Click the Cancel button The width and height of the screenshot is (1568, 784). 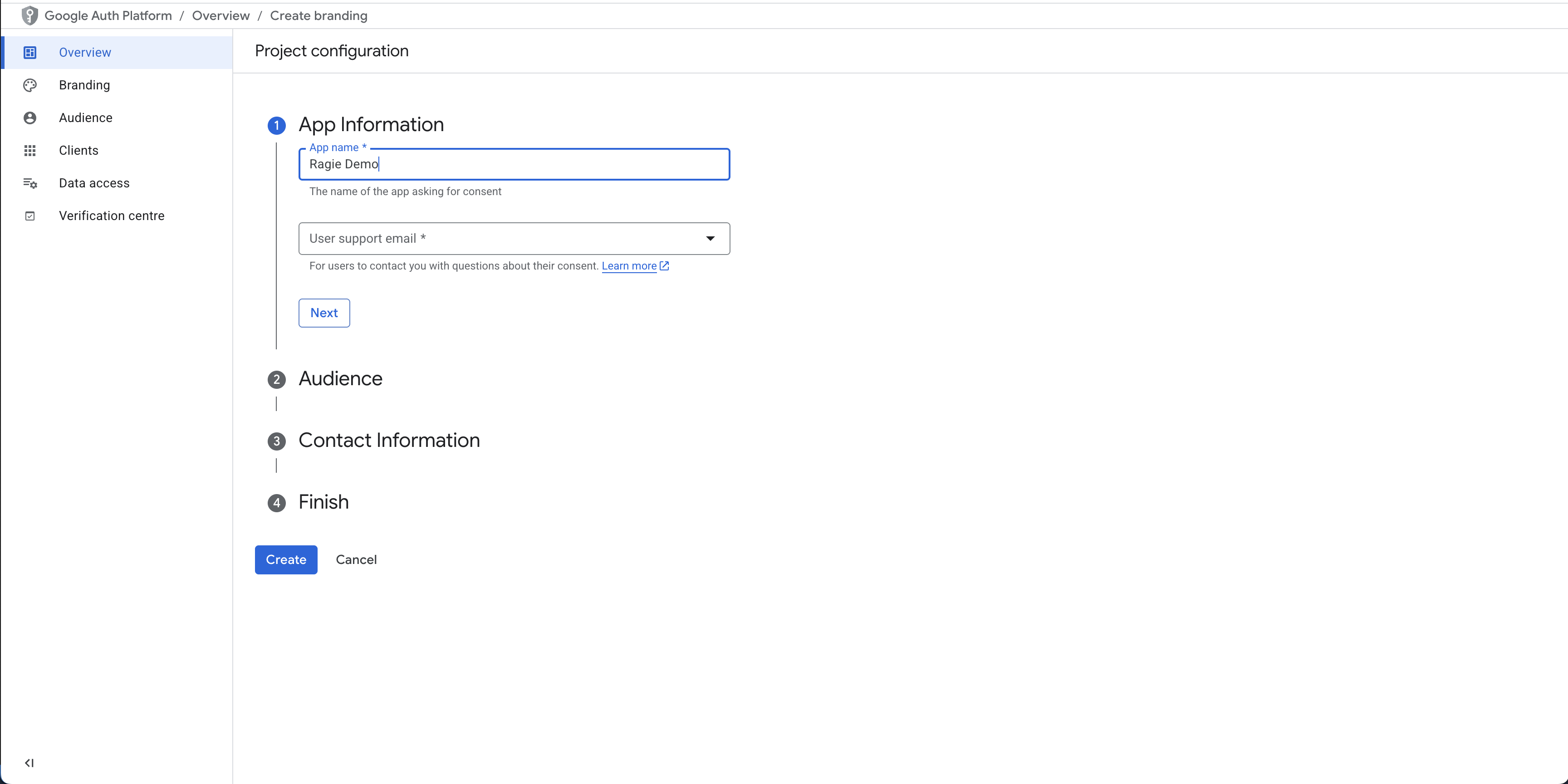(x=356, y=559)
